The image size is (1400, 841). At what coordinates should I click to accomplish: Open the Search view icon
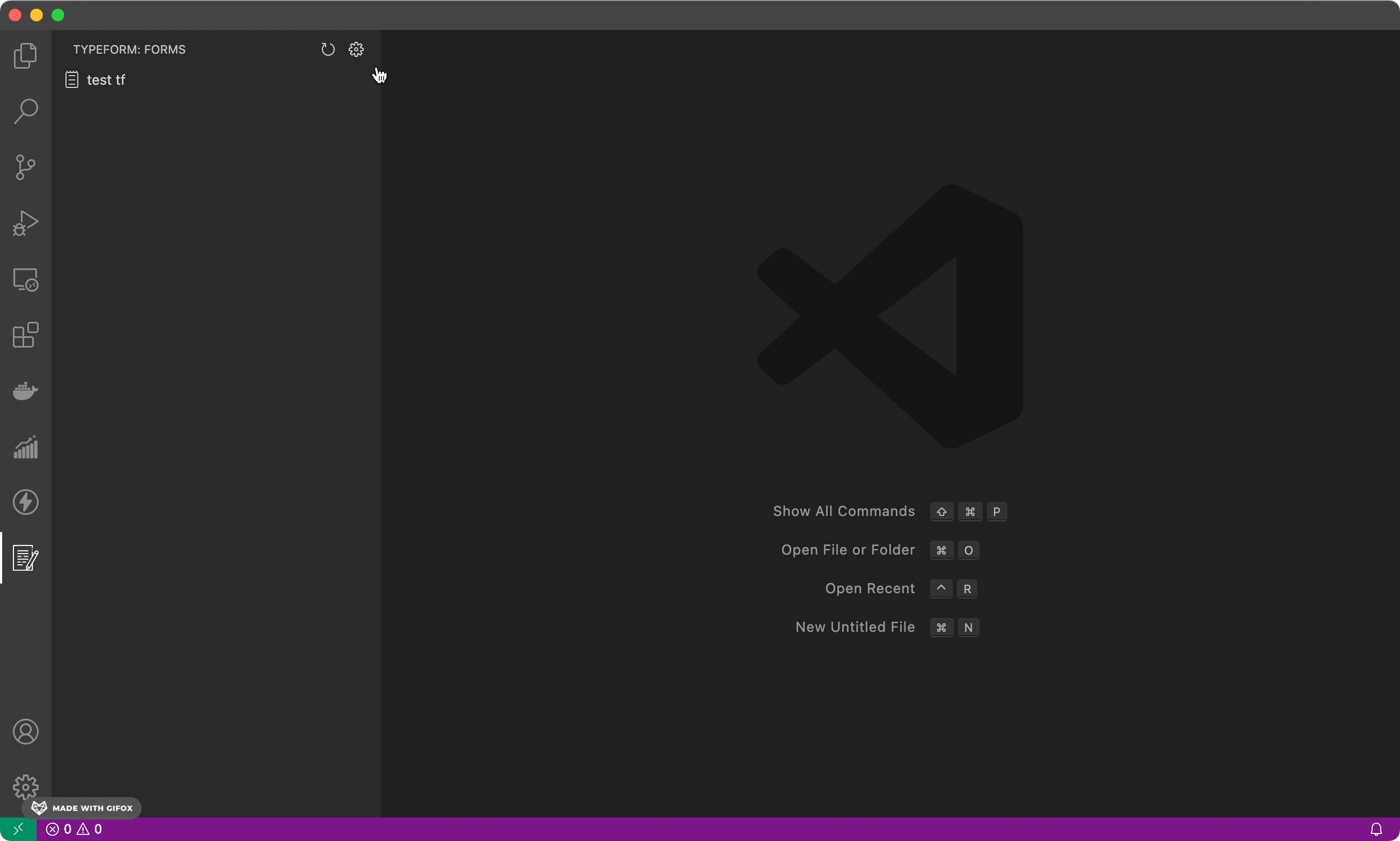[x=26, y=111]
